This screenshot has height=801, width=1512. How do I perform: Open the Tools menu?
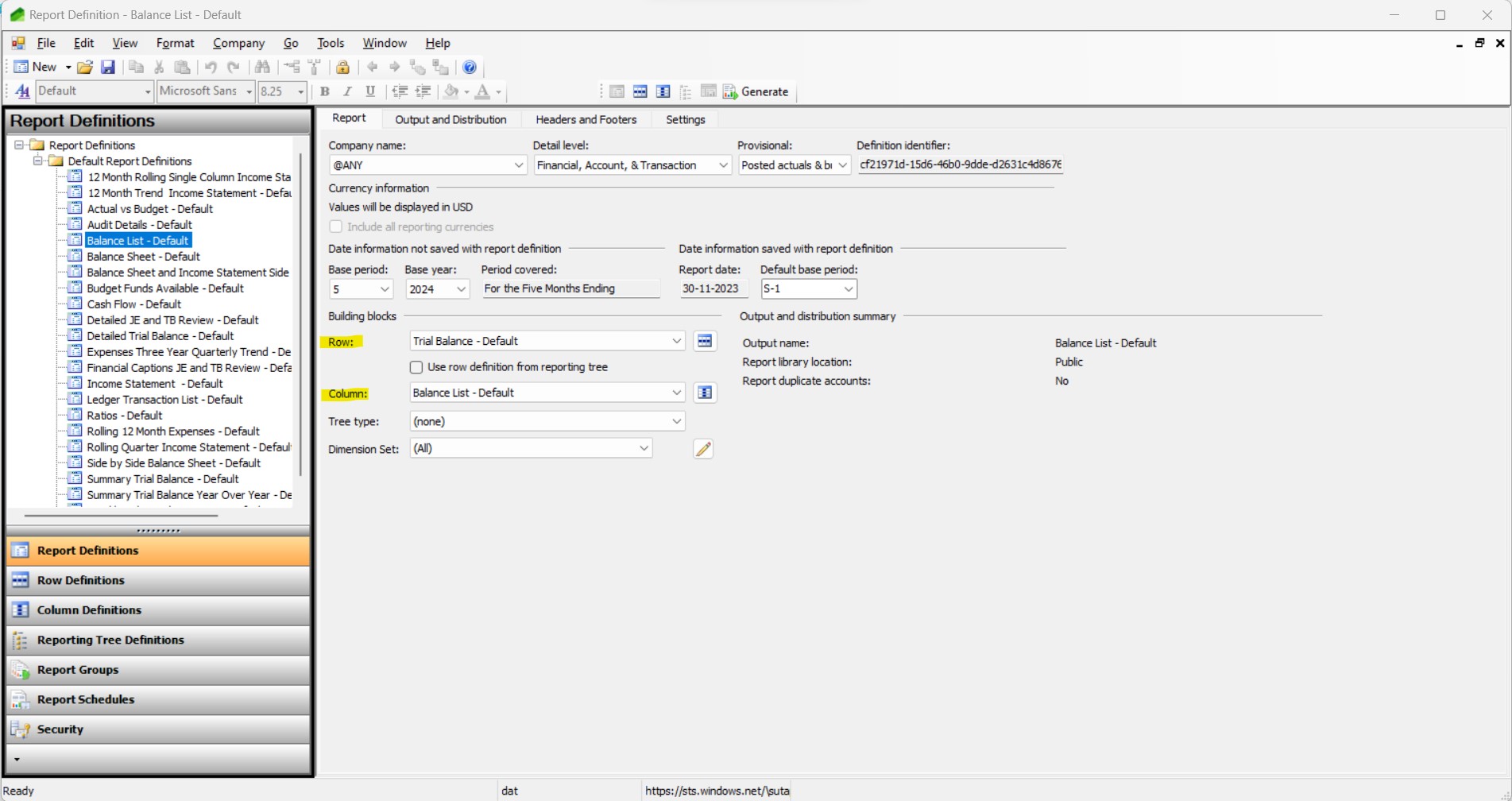[330, 43]
